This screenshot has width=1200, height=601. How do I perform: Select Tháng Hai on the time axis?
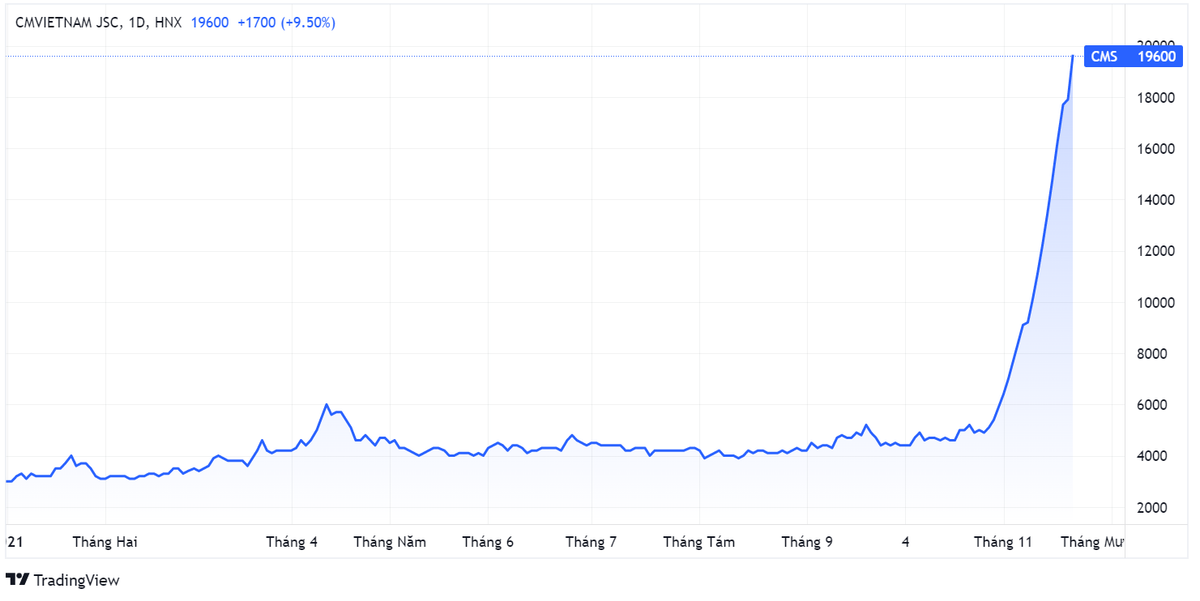(x=105, y=542)
